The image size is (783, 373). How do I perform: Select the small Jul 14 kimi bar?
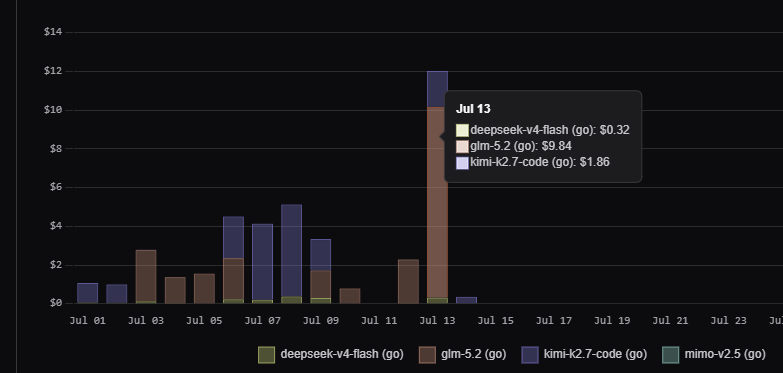(466, 300)
